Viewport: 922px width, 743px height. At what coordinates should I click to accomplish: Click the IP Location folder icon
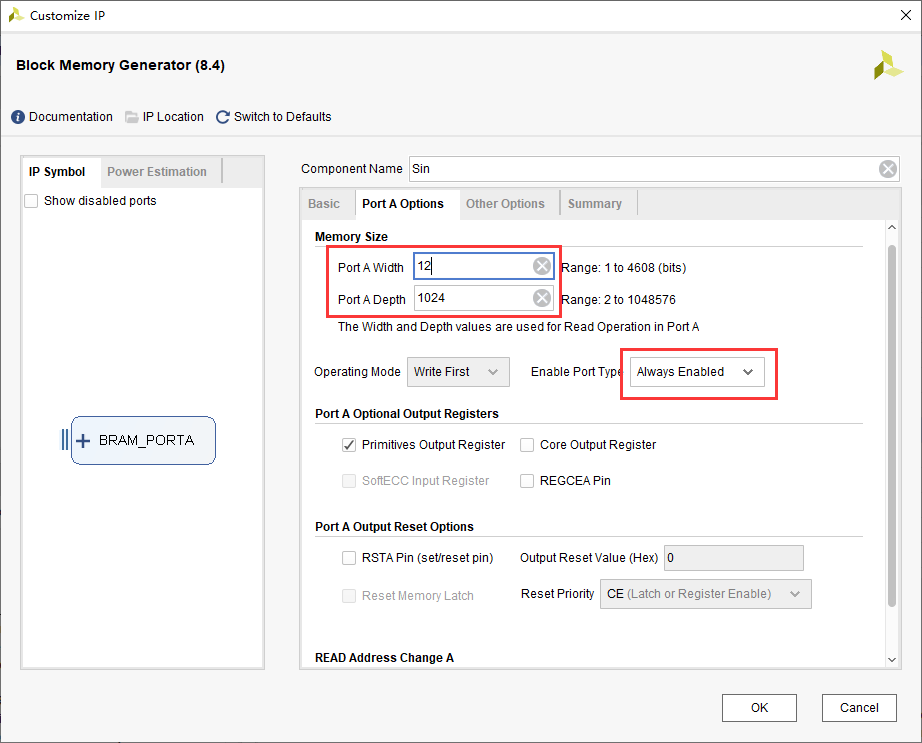pyautogui.click(x=132, y=117)
